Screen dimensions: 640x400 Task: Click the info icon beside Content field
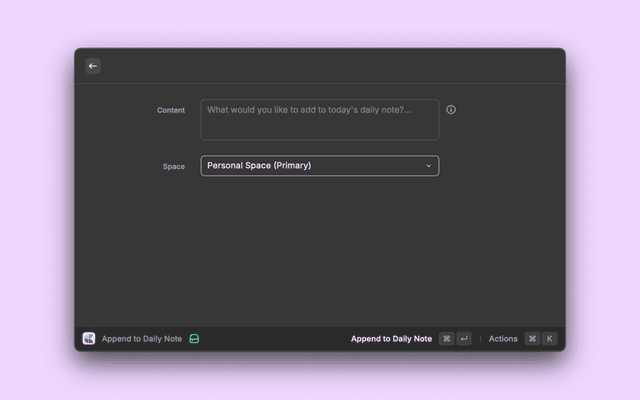click(451, 110)
